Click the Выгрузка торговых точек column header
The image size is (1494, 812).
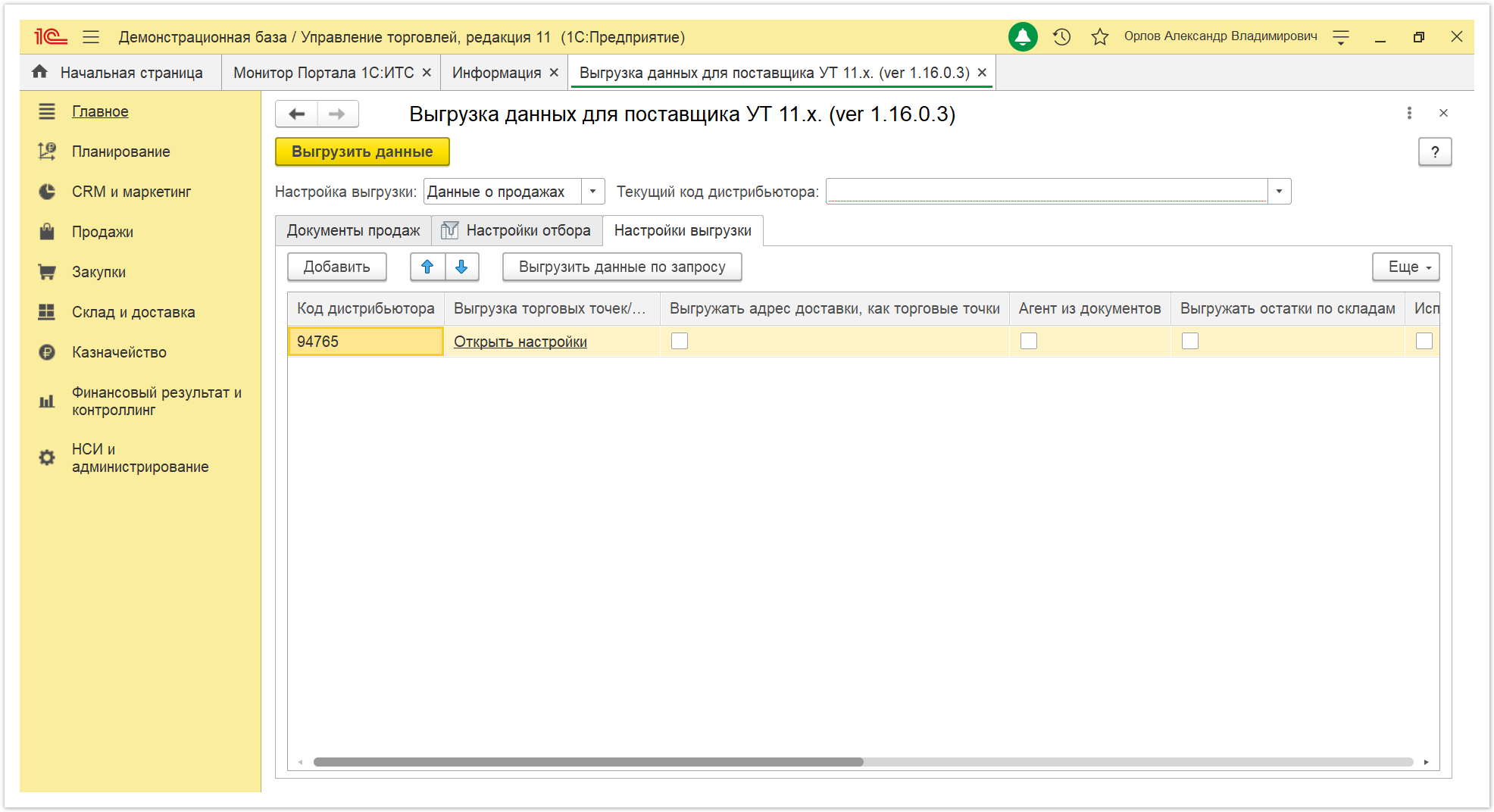552,308
